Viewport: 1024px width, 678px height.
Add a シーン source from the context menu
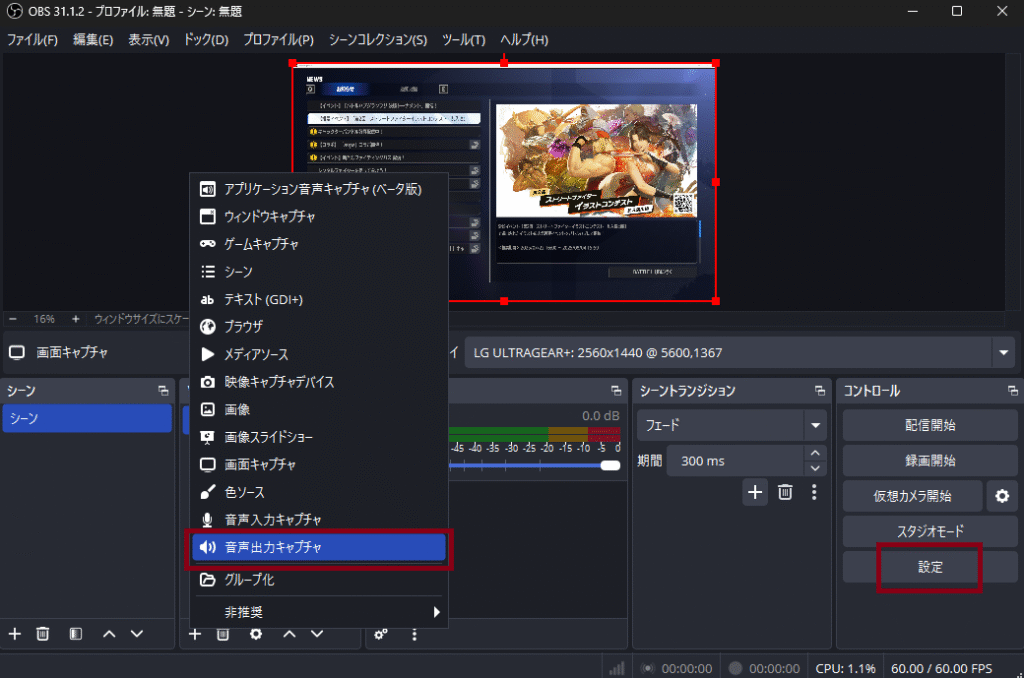coord(319,272)
